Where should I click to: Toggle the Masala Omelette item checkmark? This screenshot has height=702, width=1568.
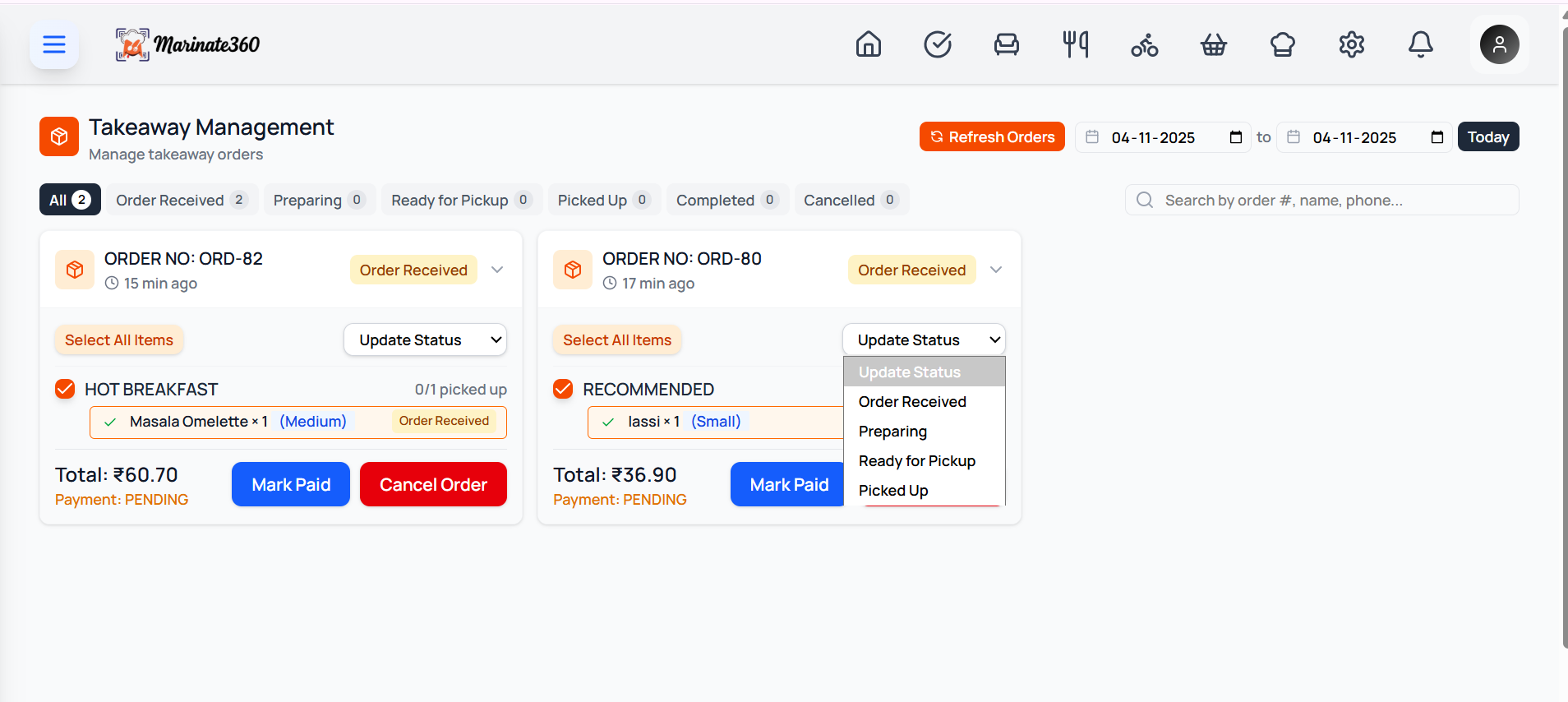coord(110,422)
